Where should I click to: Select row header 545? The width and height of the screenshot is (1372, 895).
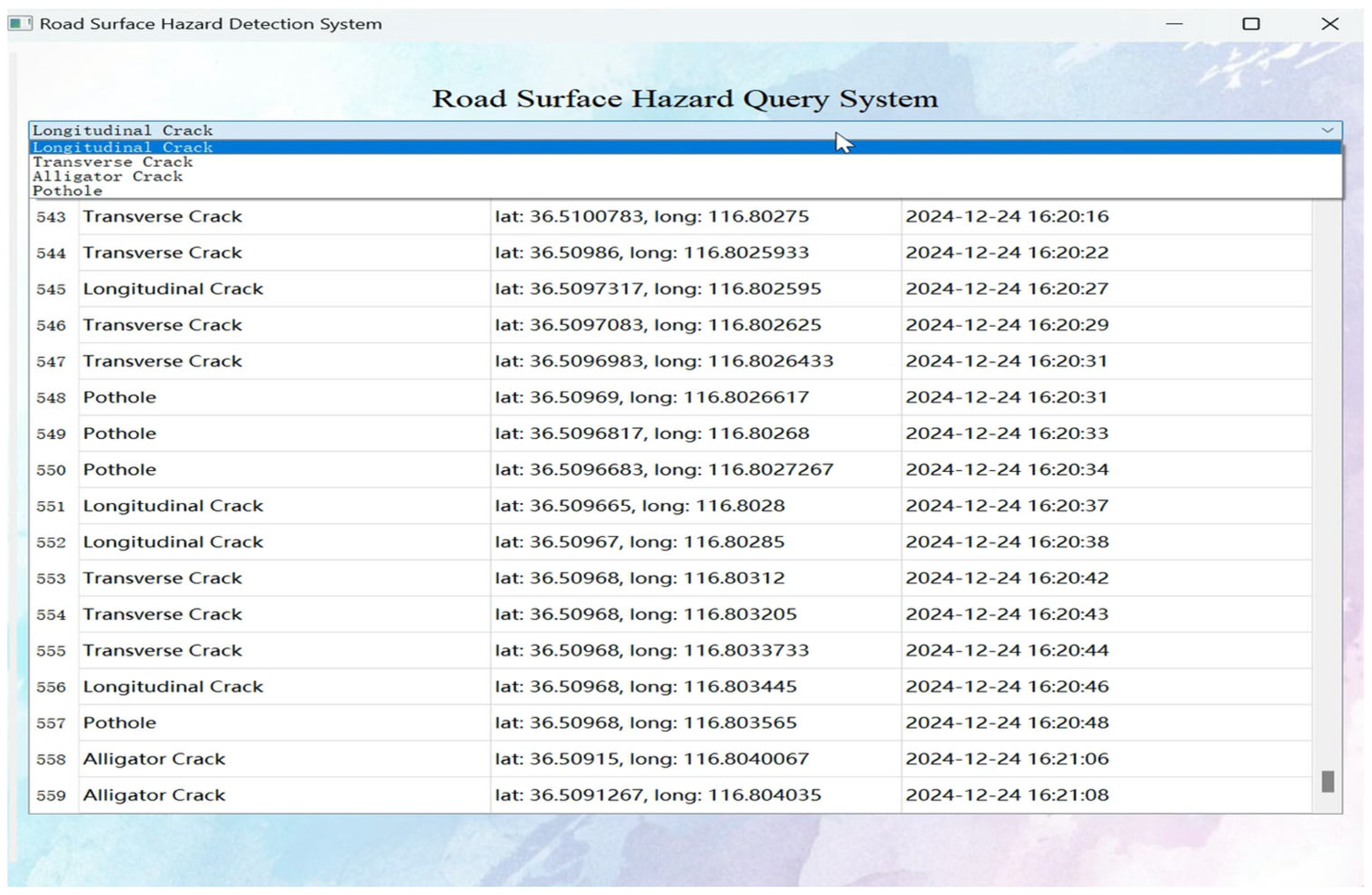pyautogui.click(x=53, y=289)
